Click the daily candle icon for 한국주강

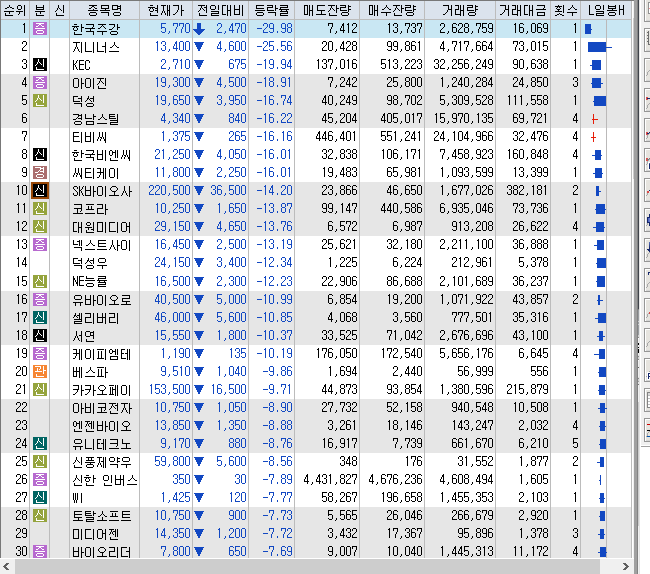(588, 29)
